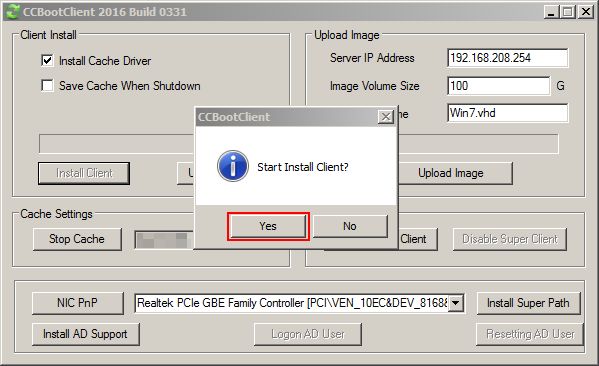Click the Stop Cache button
Screen dimensions: 599x366
[x=77, y=239]
